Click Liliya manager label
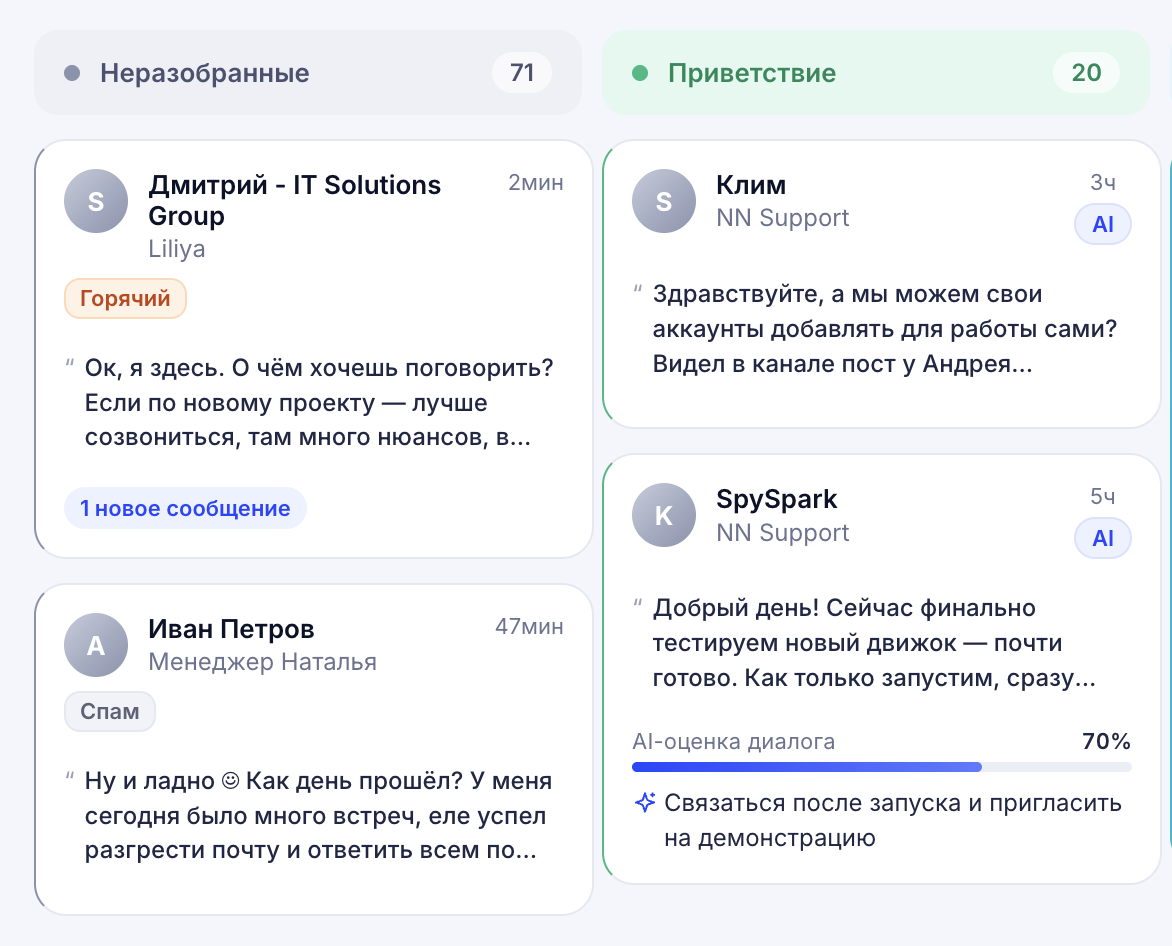This screenshot has width=1172, height=946. pos(176,249)
